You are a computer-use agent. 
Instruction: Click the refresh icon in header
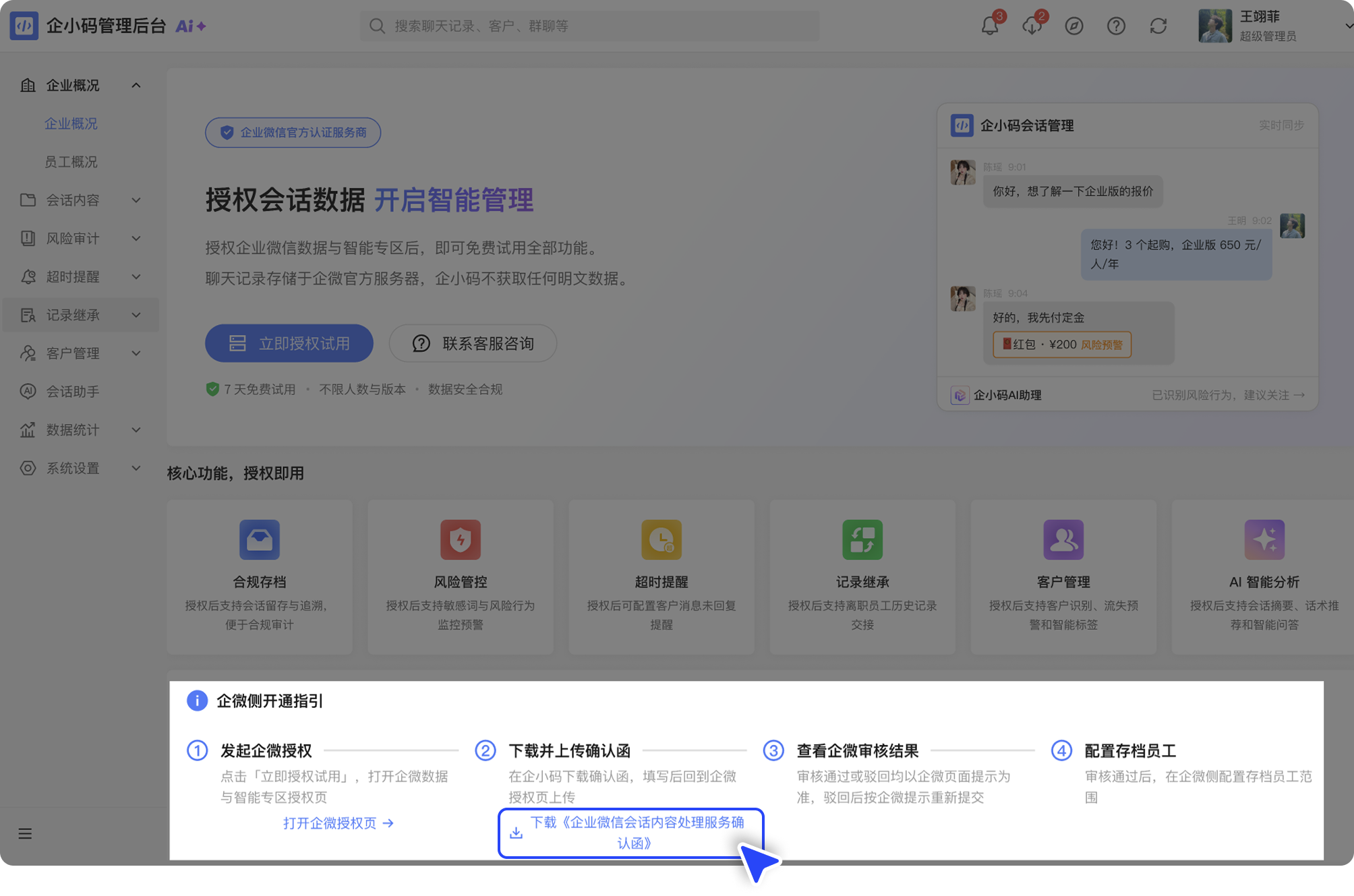coord(1158,26)
